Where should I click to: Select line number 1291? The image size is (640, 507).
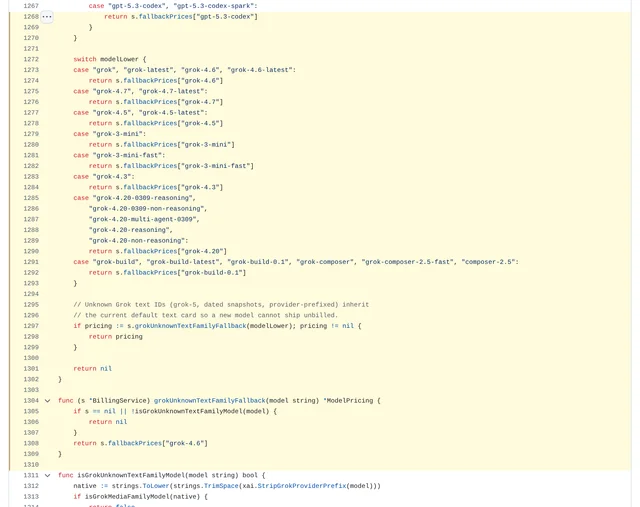[31, 262]
